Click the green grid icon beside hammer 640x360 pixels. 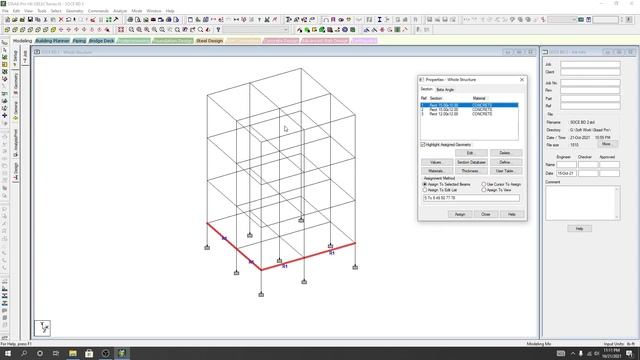point(109,20)
